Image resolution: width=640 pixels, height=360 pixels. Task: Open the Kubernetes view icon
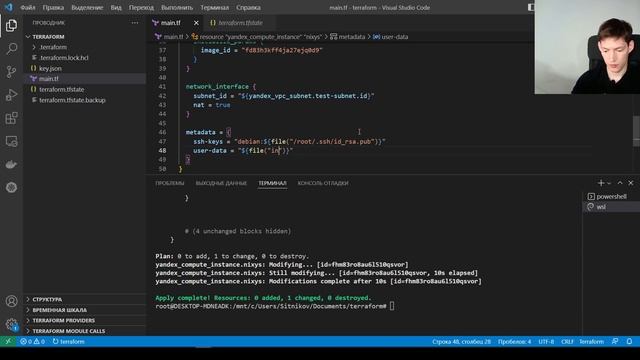click(x=11, y=187)
